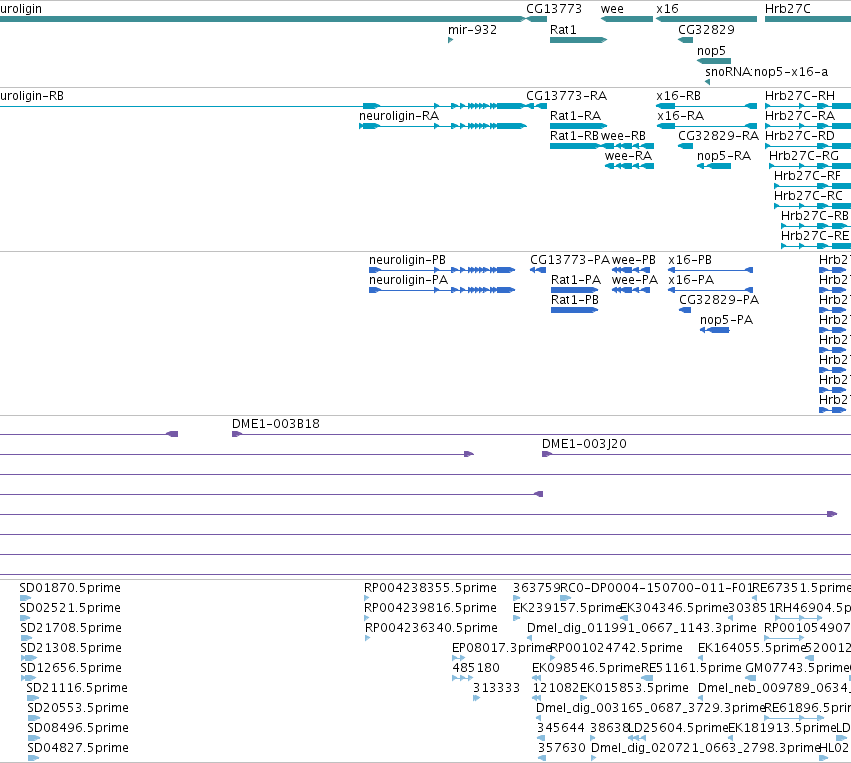
Task: Open the RP004239816.5prime EST
Action: [x=366, y=618]
